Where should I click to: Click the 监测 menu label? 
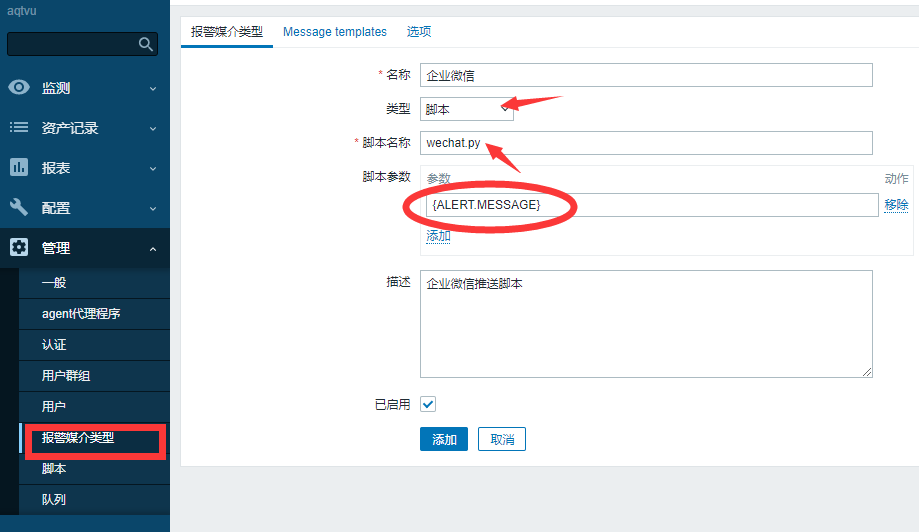[56, 88]
